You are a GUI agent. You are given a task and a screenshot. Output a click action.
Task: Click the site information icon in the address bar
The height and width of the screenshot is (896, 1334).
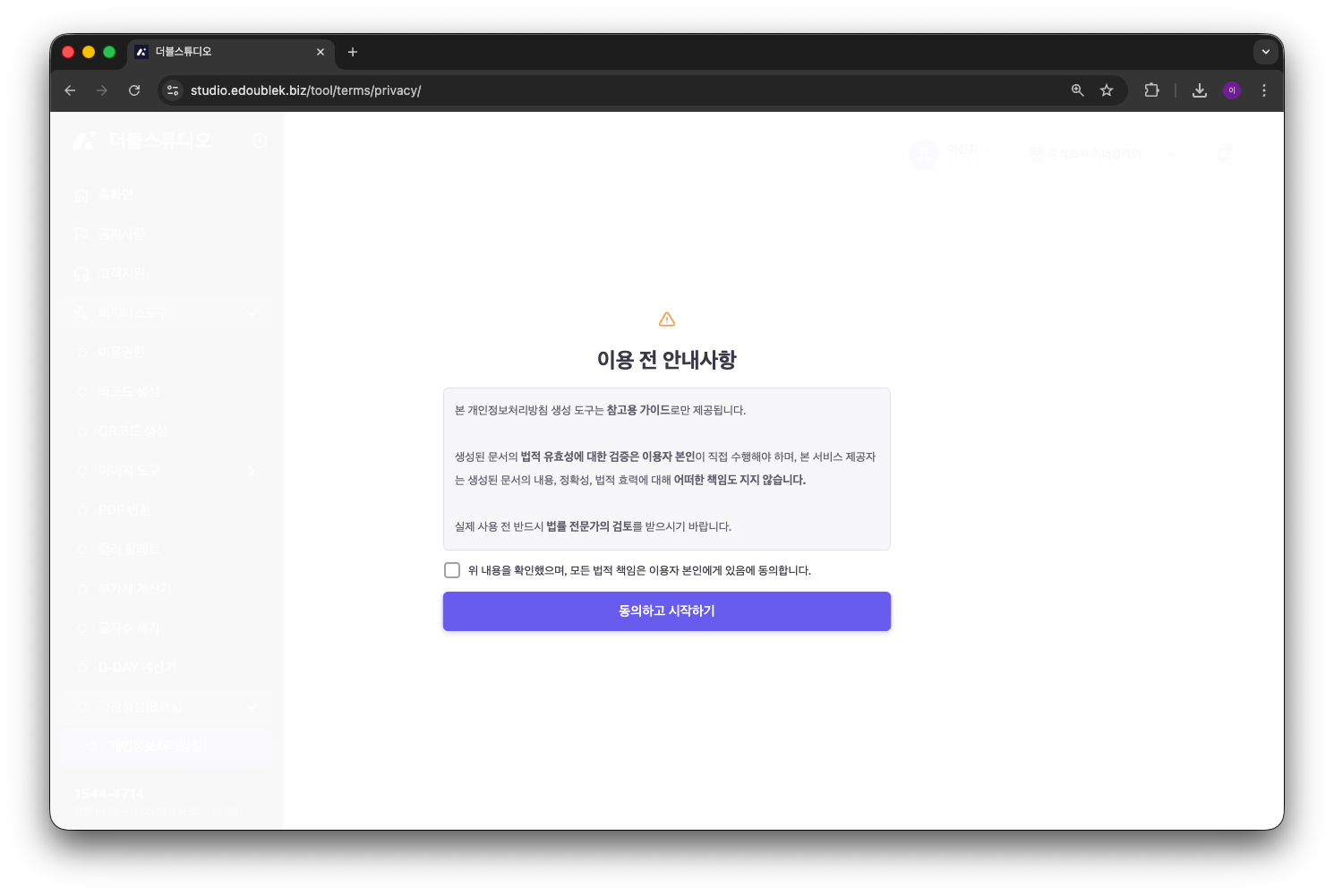click(174, 90)
